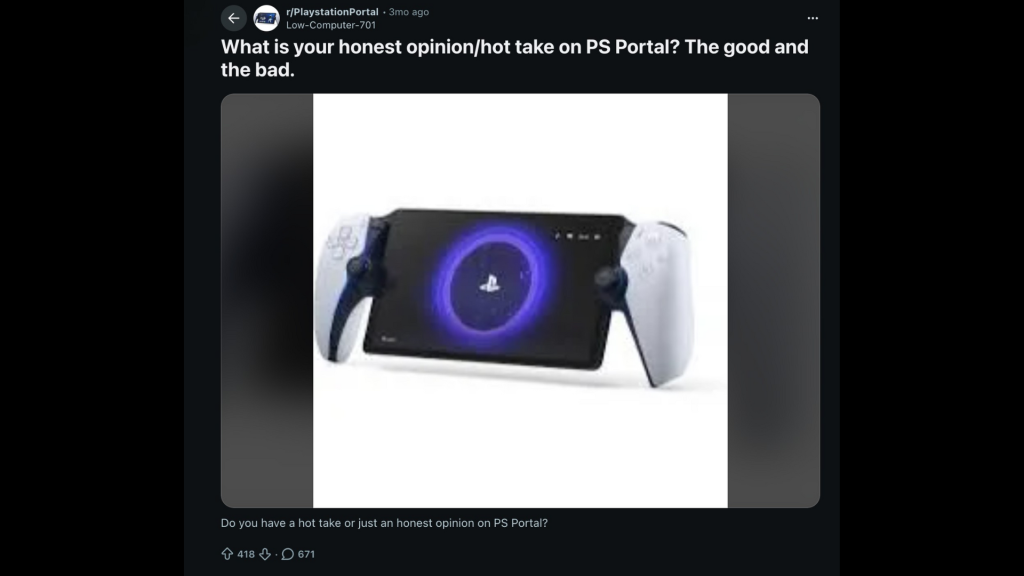Open the three-dot post options menu
1024x576 pixels.
click(x=812, y=18)
